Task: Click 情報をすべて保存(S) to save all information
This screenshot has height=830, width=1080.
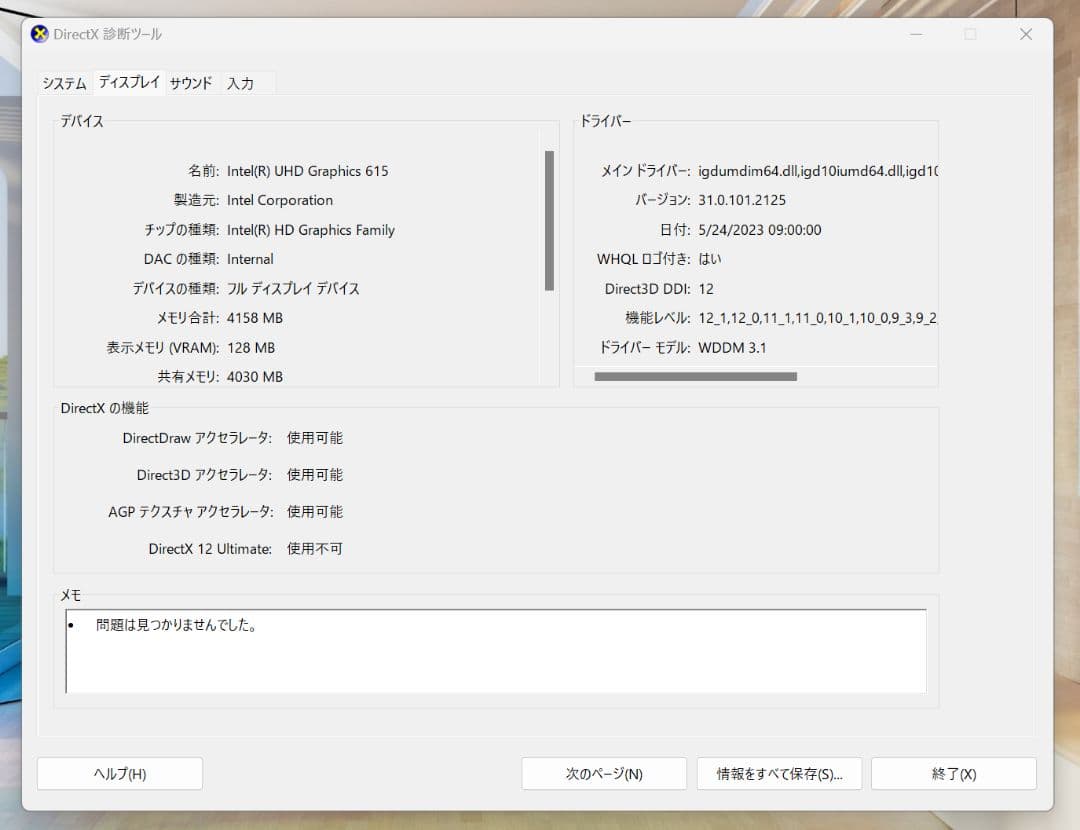Action: [779, 773]
